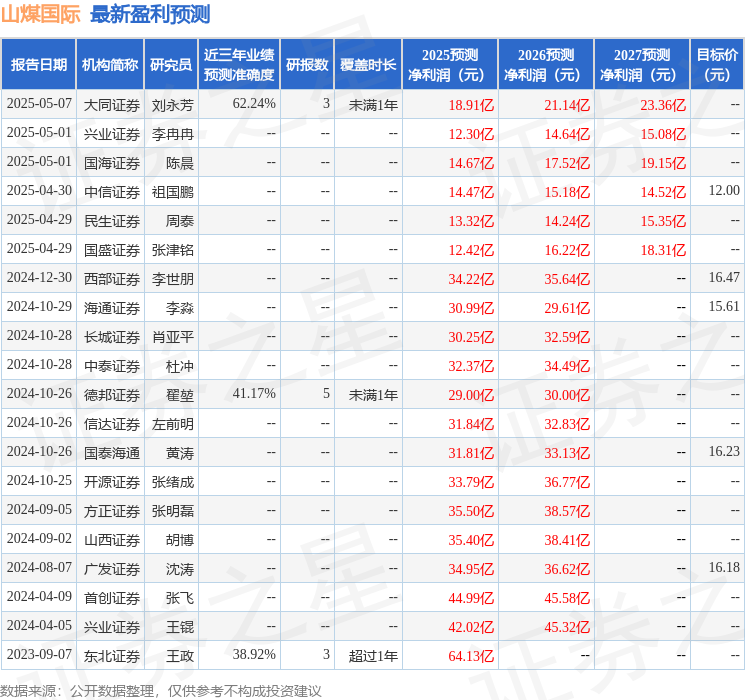The height and width of the screenshot is (700, 745).
Task: Select the 2025预测净利润 column header
Action: click(x=449, y=65)
